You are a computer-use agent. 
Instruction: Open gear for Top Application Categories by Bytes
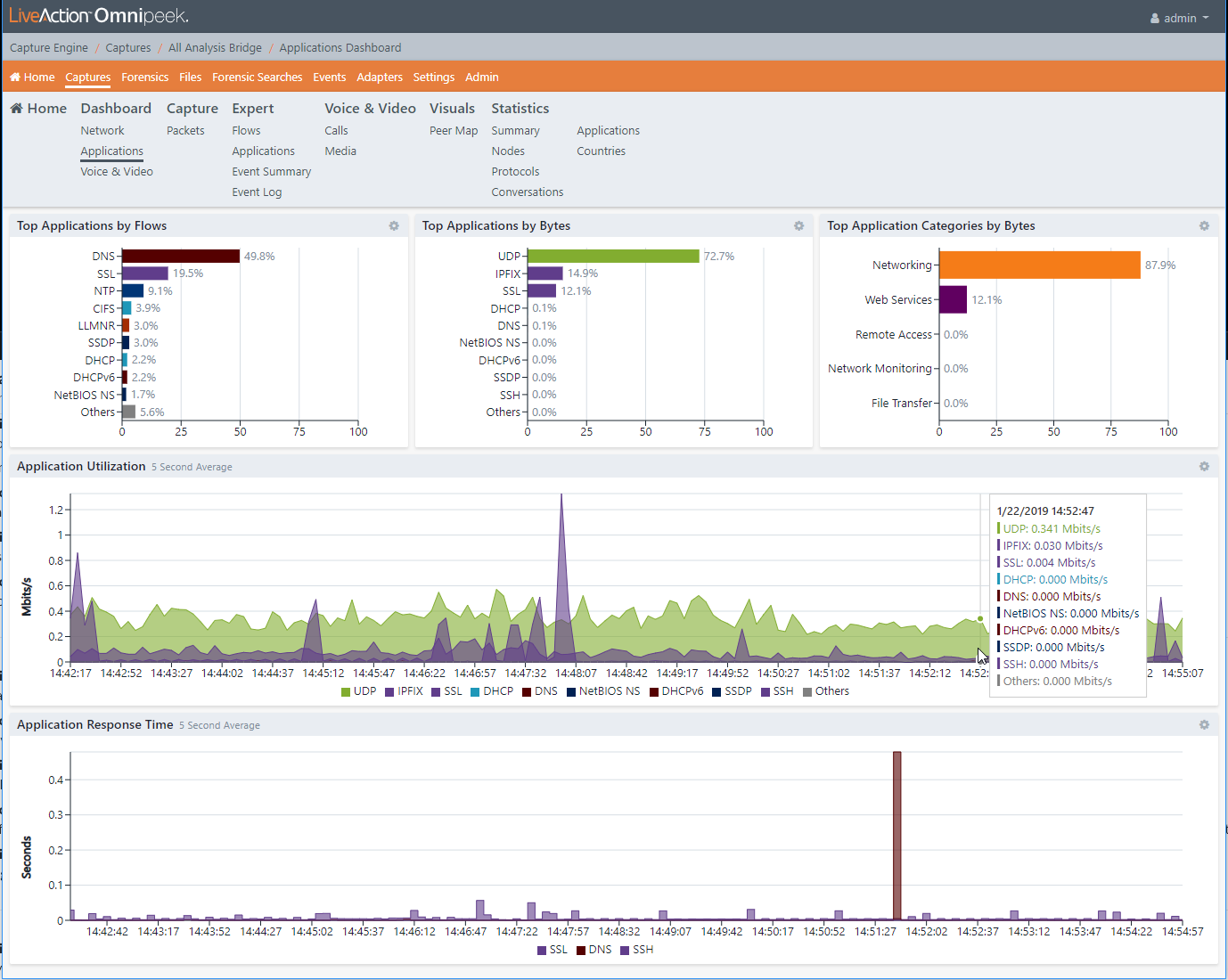1204,226
